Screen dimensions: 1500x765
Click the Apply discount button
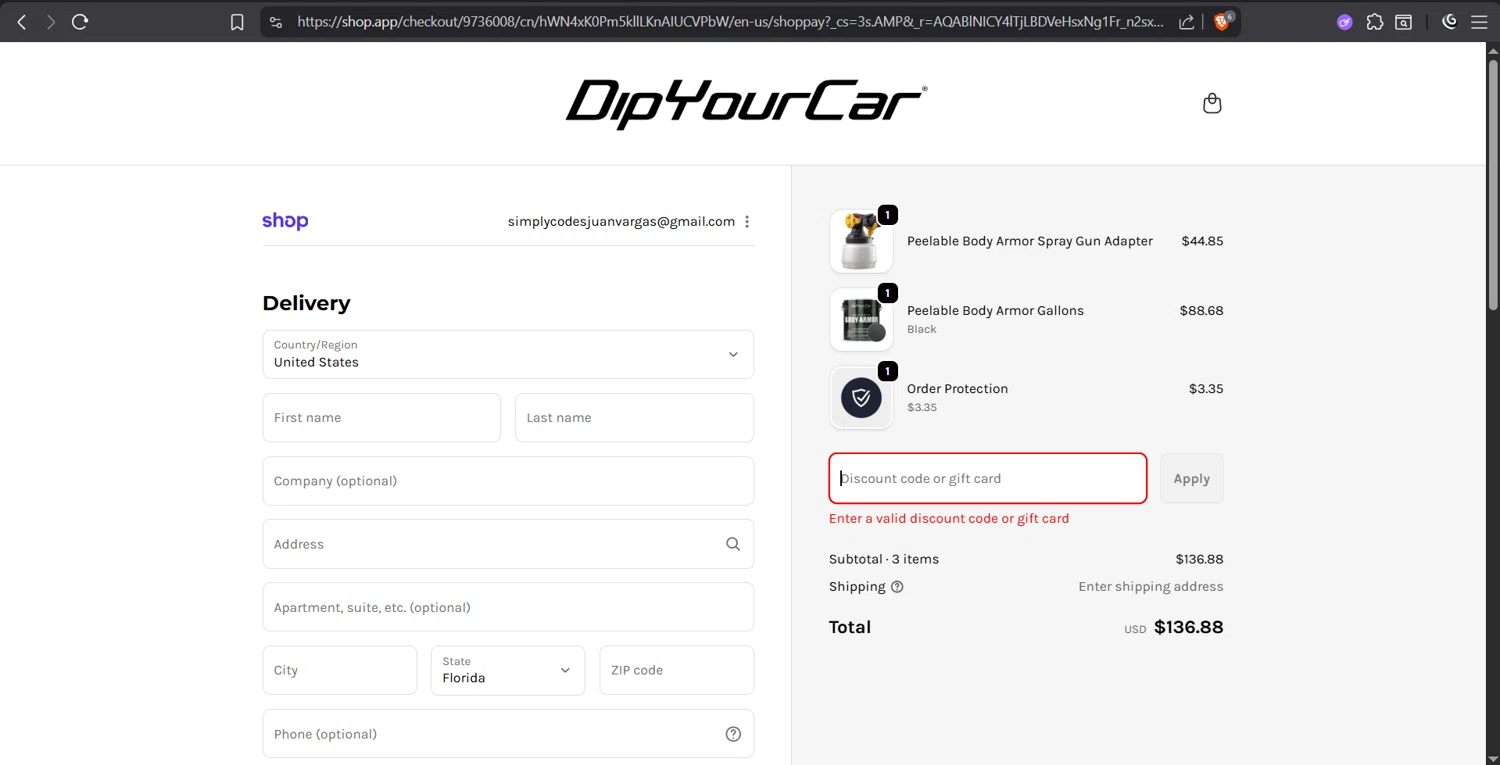pyautogui.click(x=1192, y=478)
